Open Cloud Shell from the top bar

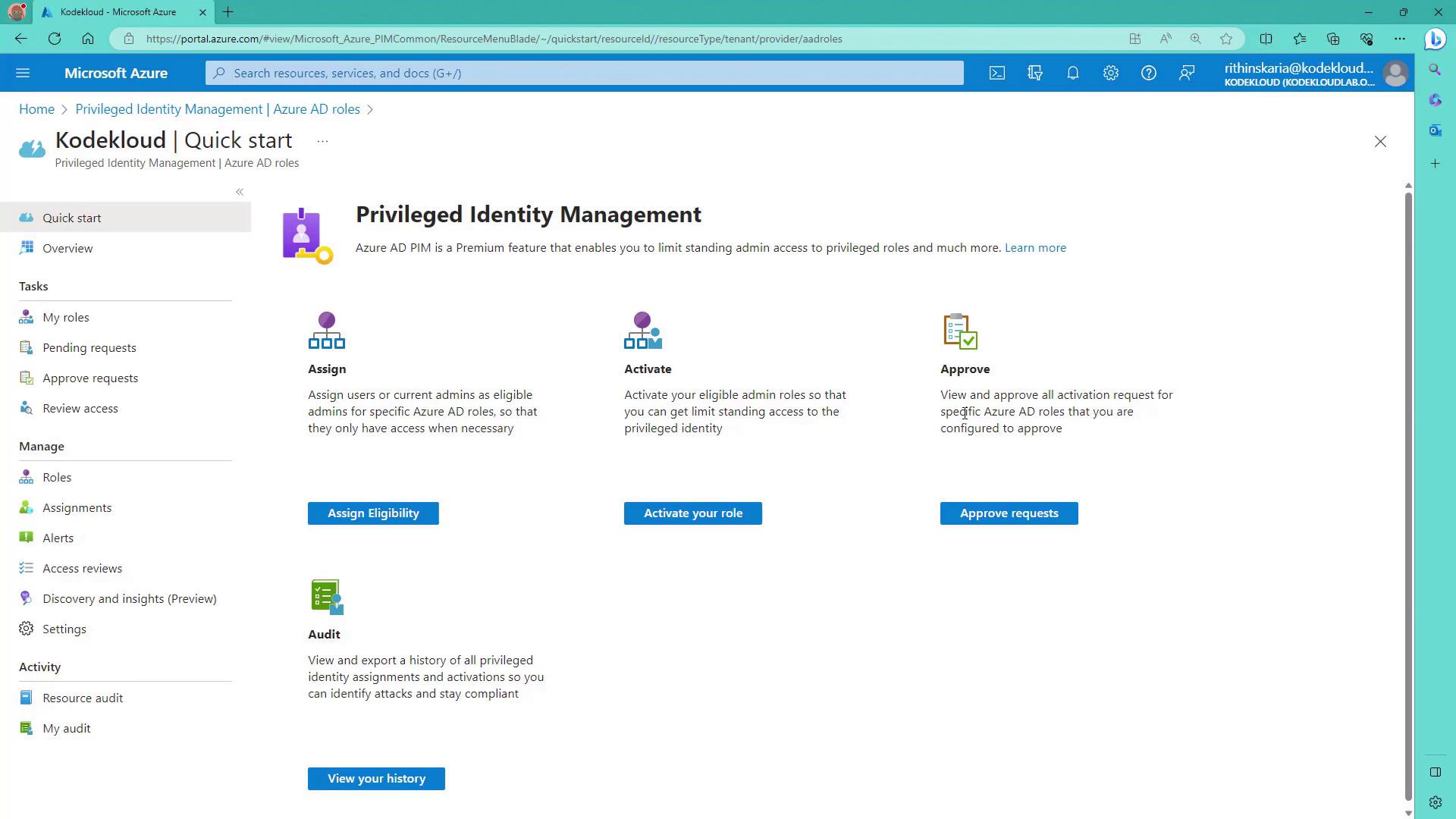[x=997, y=74]
